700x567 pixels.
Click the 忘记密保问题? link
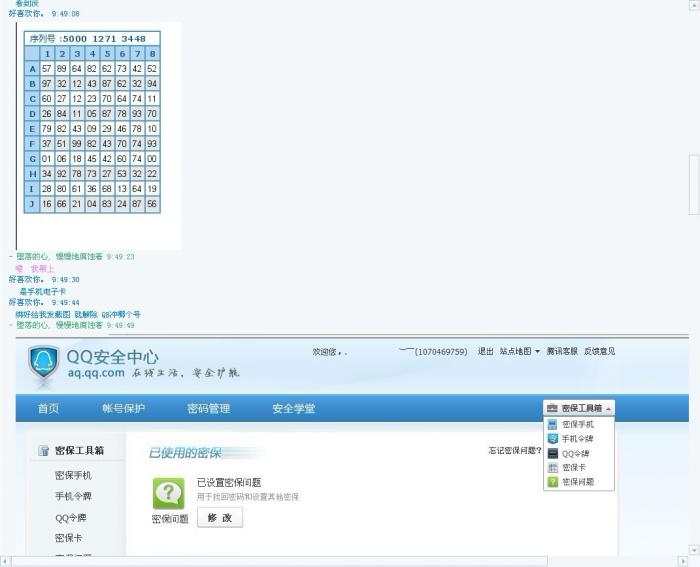point(515,450)
